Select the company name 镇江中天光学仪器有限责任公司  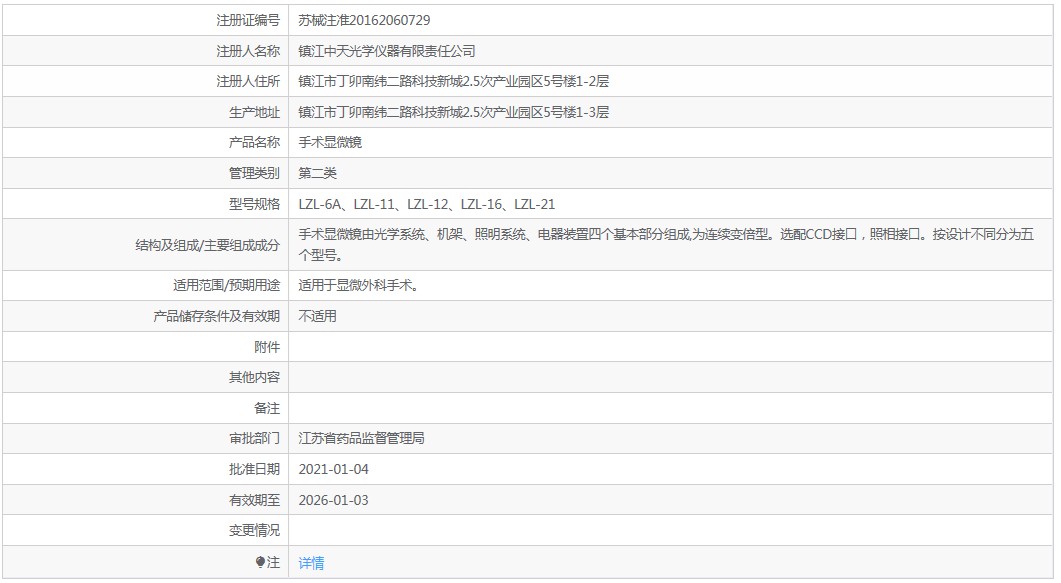click(387, 51)
